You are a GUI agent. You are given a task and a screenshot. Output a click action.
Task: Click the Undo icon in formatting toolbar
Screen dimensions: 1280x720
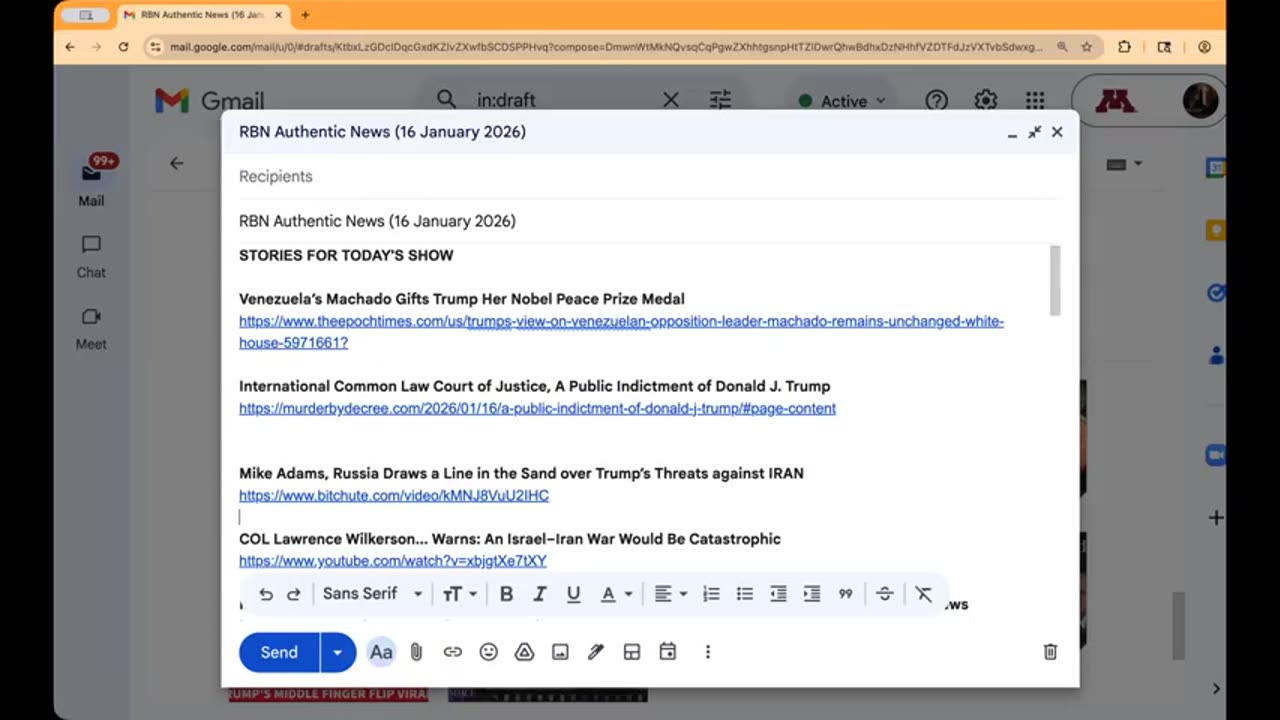(x=265, y=594)
